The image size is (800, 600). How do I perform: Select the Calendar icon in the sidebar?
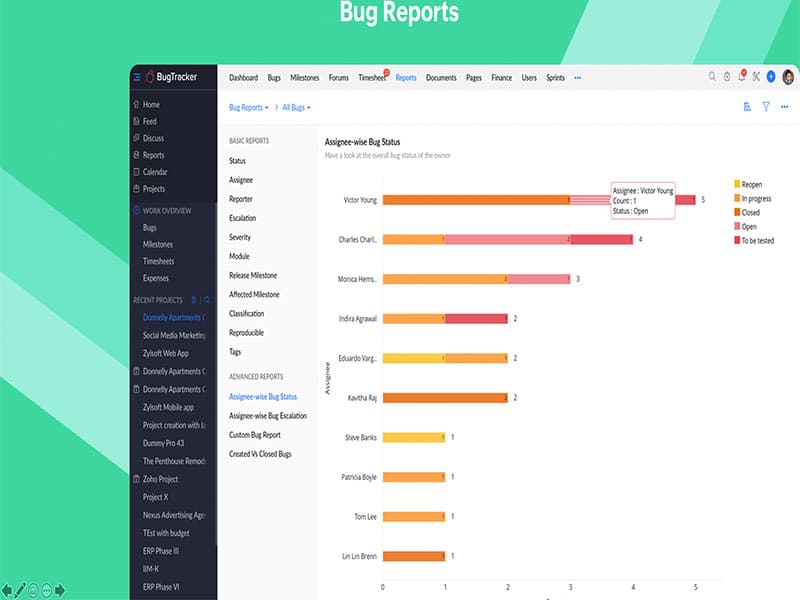[x=135, y=171]
